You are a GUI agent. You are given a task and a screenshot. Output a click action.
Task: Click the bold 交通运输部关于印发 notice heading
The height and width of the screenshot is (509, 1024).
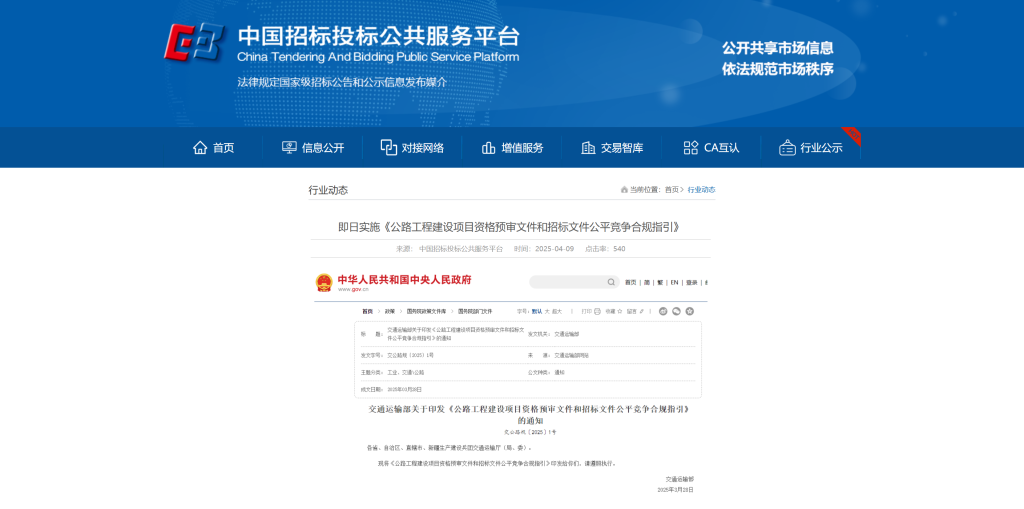tap(529, 414)
